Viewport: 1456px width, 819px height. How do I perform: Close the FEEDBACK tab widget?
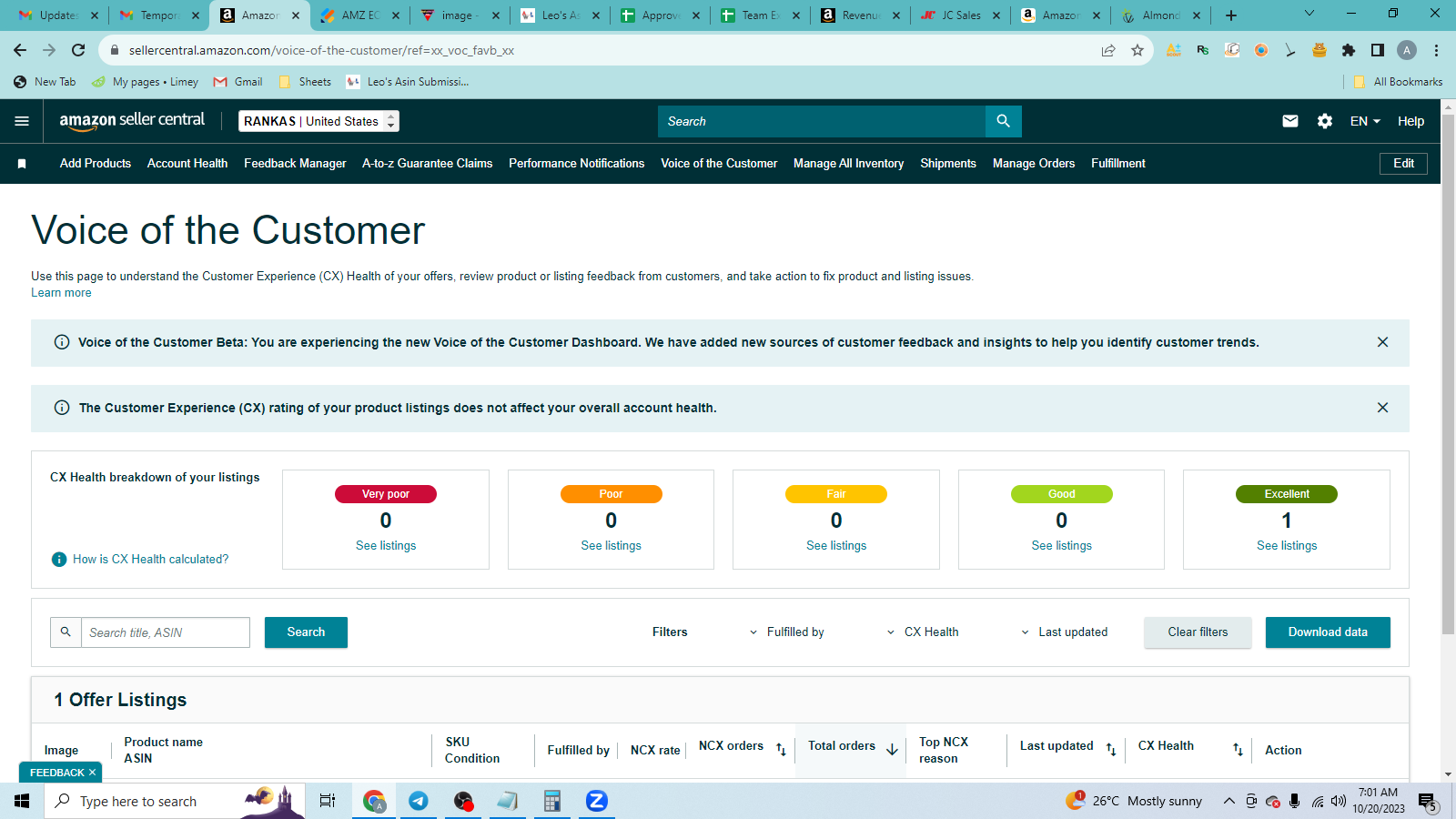(x=92, y=773)
